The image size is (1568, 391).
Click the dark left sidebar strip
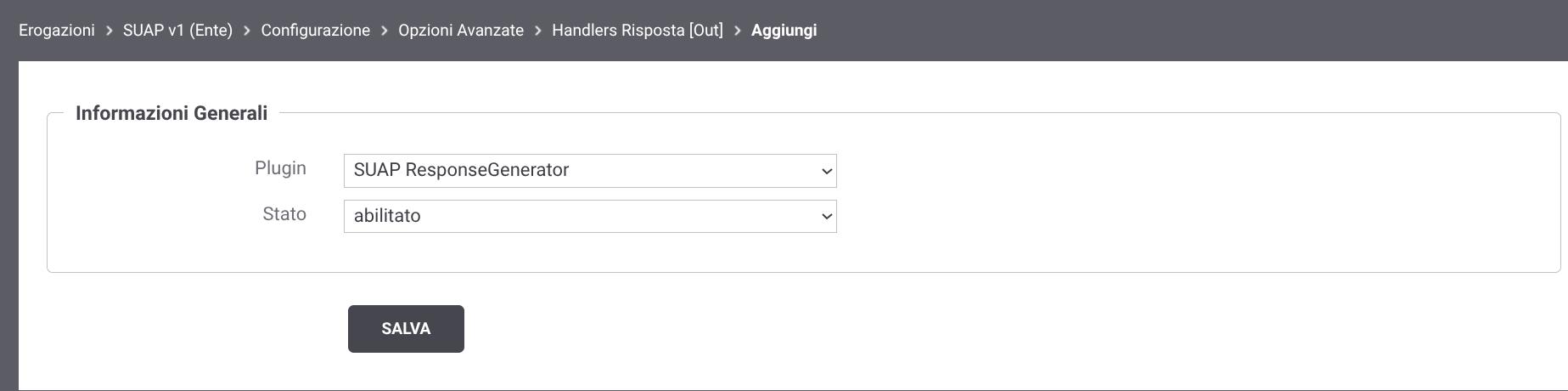point(8,225)
